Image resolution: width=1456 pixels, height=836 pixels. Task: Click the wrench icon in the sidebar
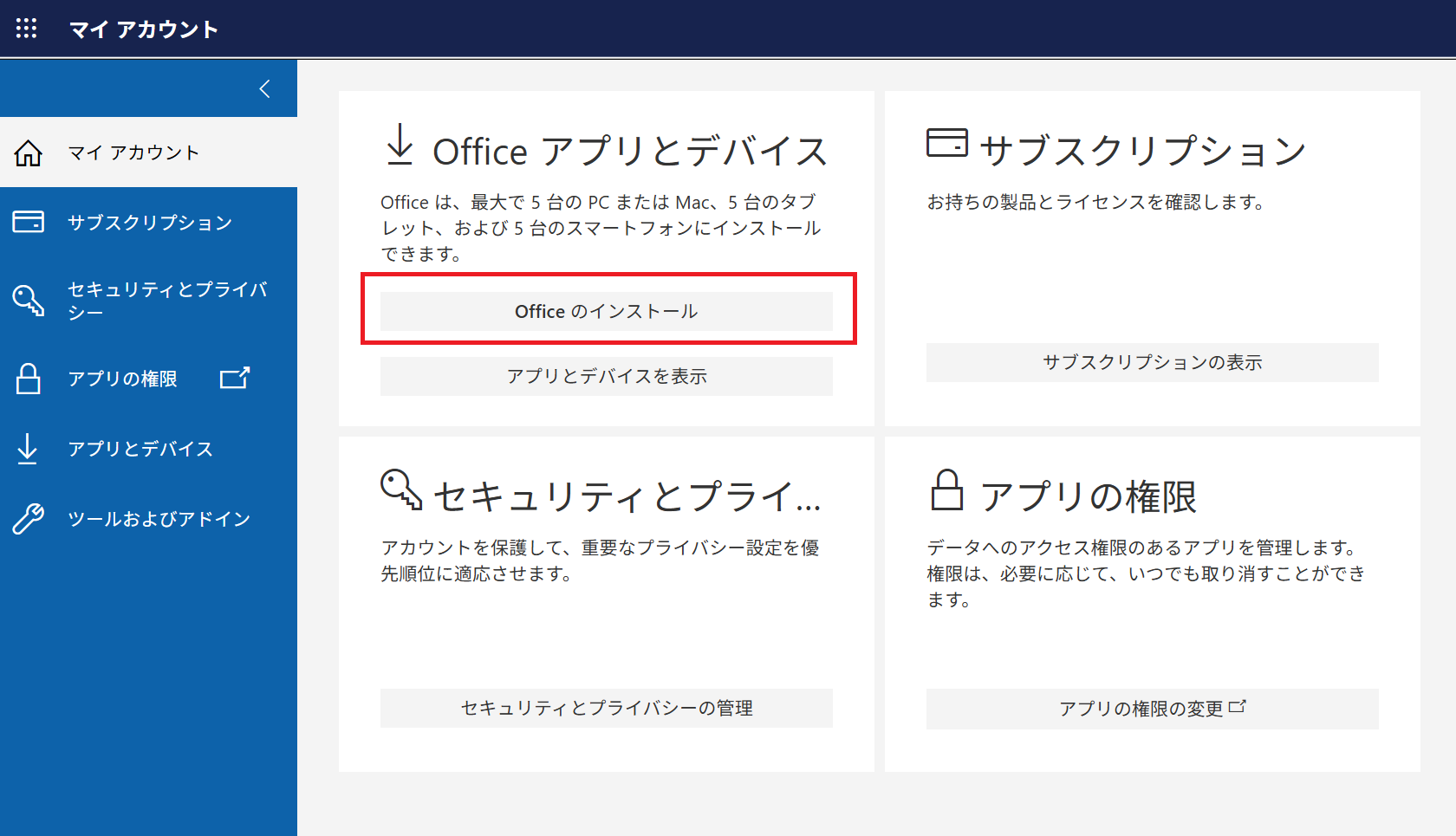tap(28, 519)
